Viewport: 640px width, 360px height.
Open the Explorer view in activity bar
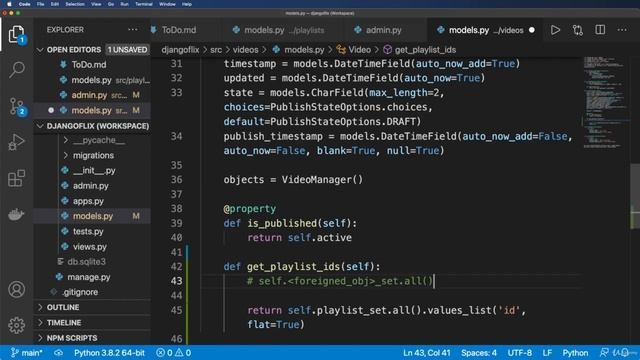(x=16, y=34)
